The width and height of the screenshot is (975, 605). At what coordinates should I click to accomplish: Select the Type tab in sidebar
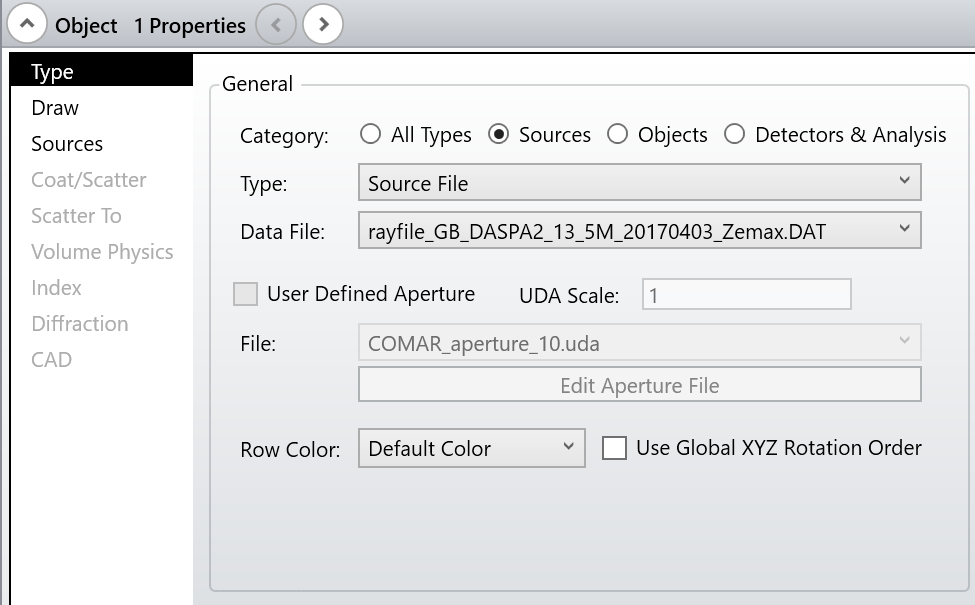(x=52, y=72)
